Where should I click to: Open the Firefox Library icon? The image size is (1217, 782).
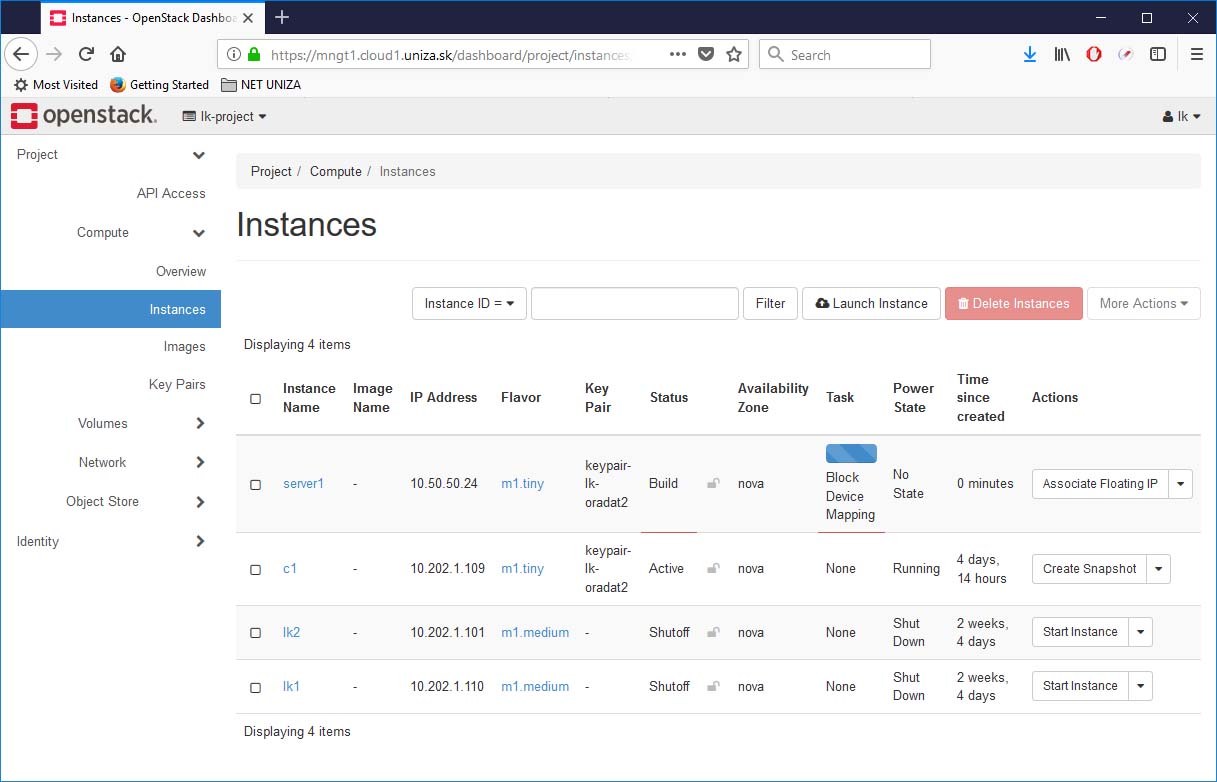pos(1062,55)
